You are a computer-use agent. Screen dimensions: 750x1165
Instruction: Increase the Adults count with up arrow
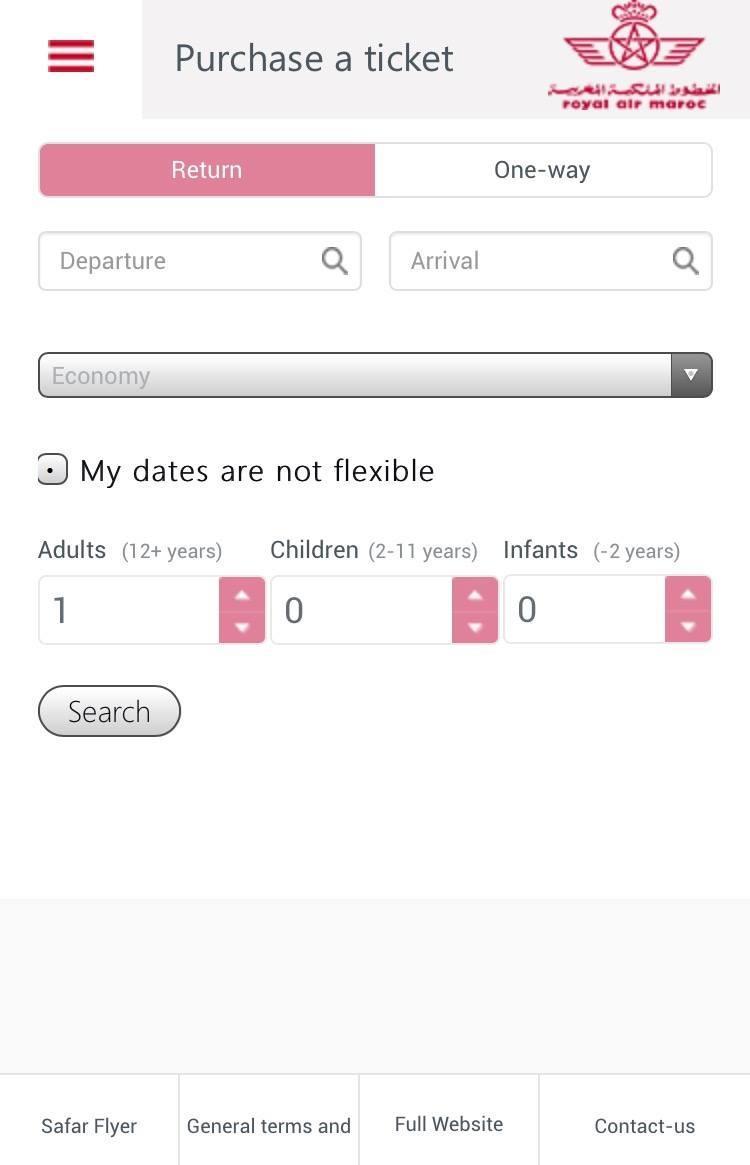242,594
